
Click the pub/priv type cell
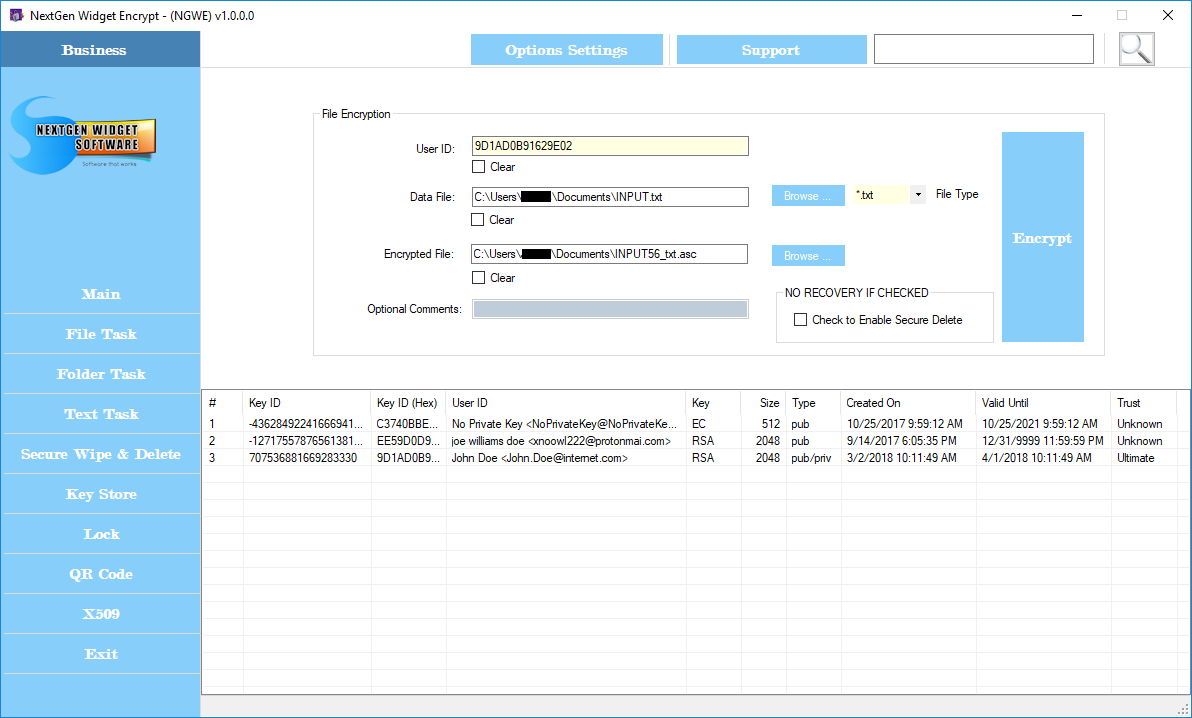click(x=813, y=458)
